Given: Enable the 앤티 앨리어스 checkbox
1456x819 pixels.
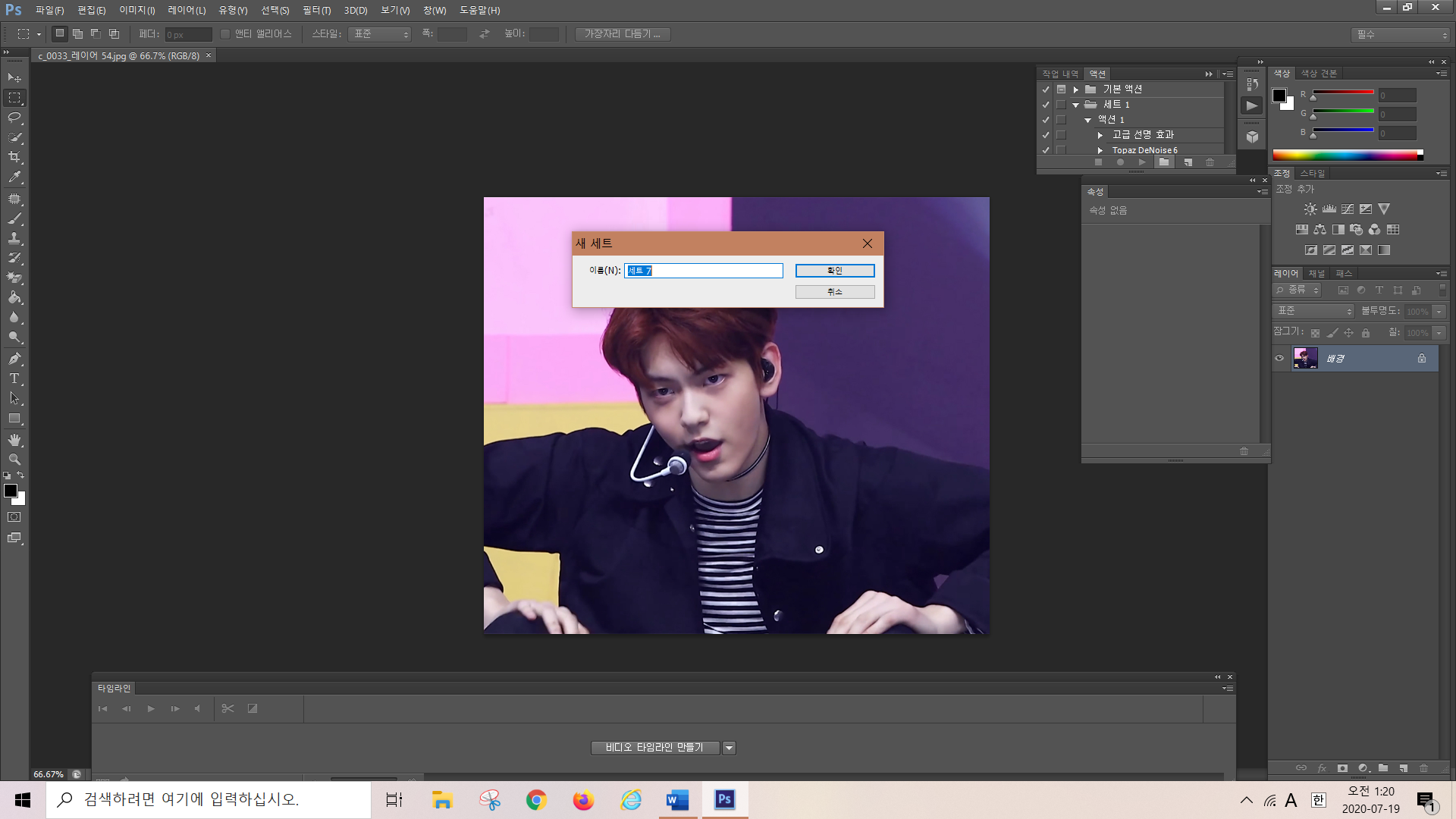Looking at the screenshot, I should 225,34.
